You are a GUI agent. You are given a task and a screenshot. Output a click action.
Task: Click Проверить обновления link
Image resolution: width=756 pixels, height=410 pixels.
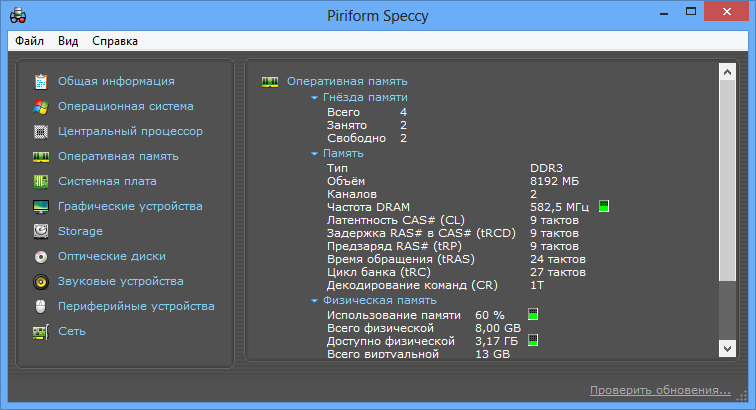(x=660, y=390)
